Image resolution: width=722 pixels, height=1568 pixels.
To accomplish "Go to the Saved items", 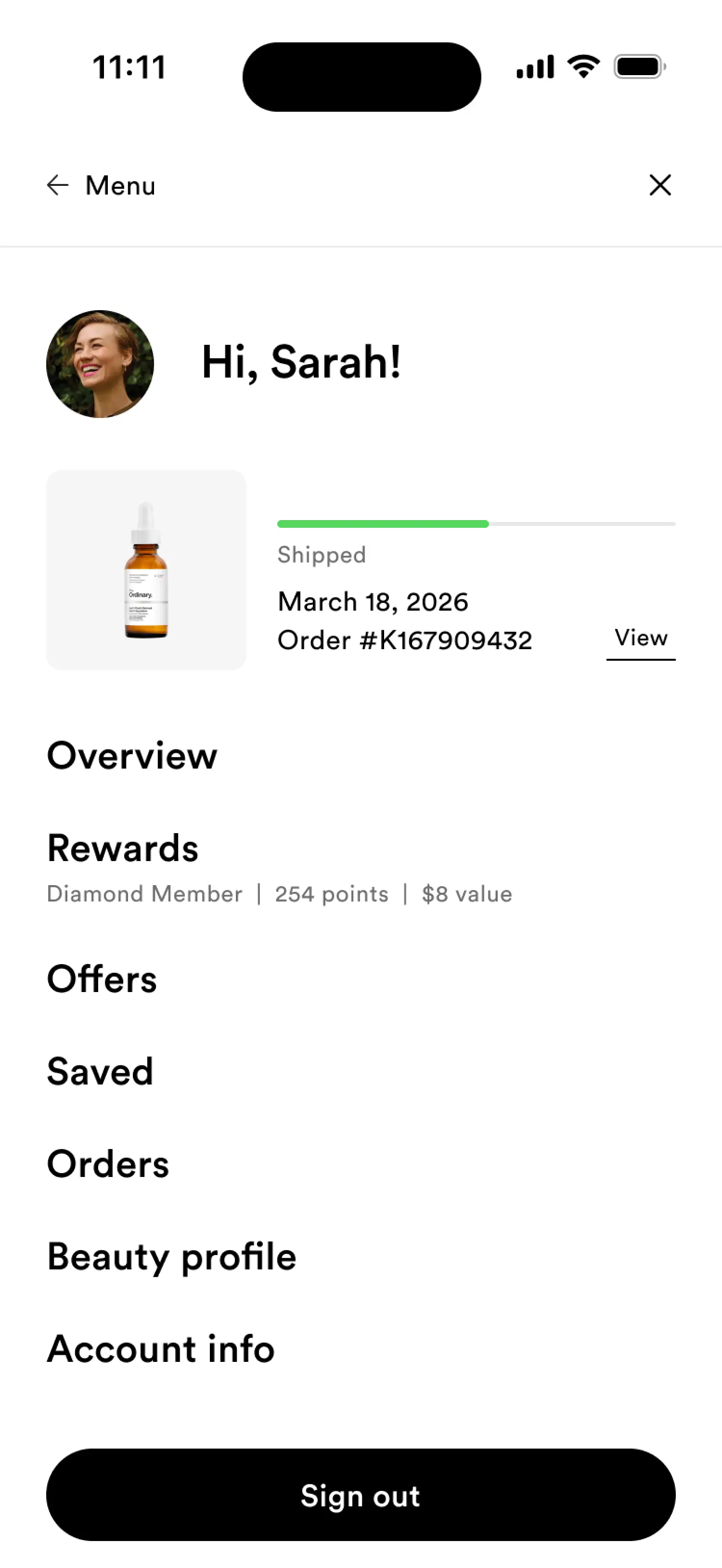I will (x=100, y=1071).
